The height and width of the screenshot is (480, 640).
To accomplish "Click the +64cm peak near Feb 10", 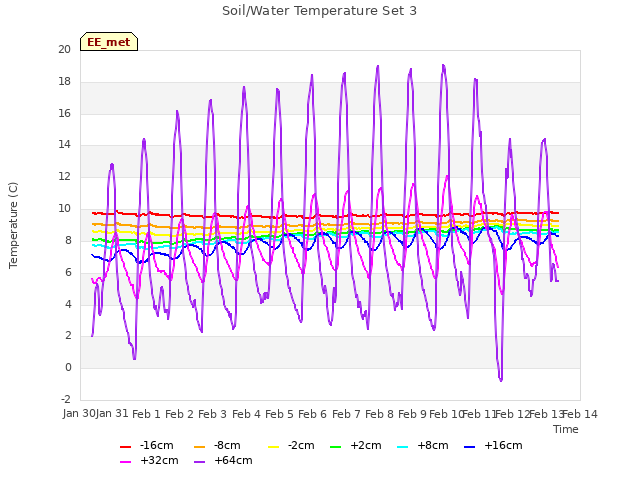I will click(443, 65).
